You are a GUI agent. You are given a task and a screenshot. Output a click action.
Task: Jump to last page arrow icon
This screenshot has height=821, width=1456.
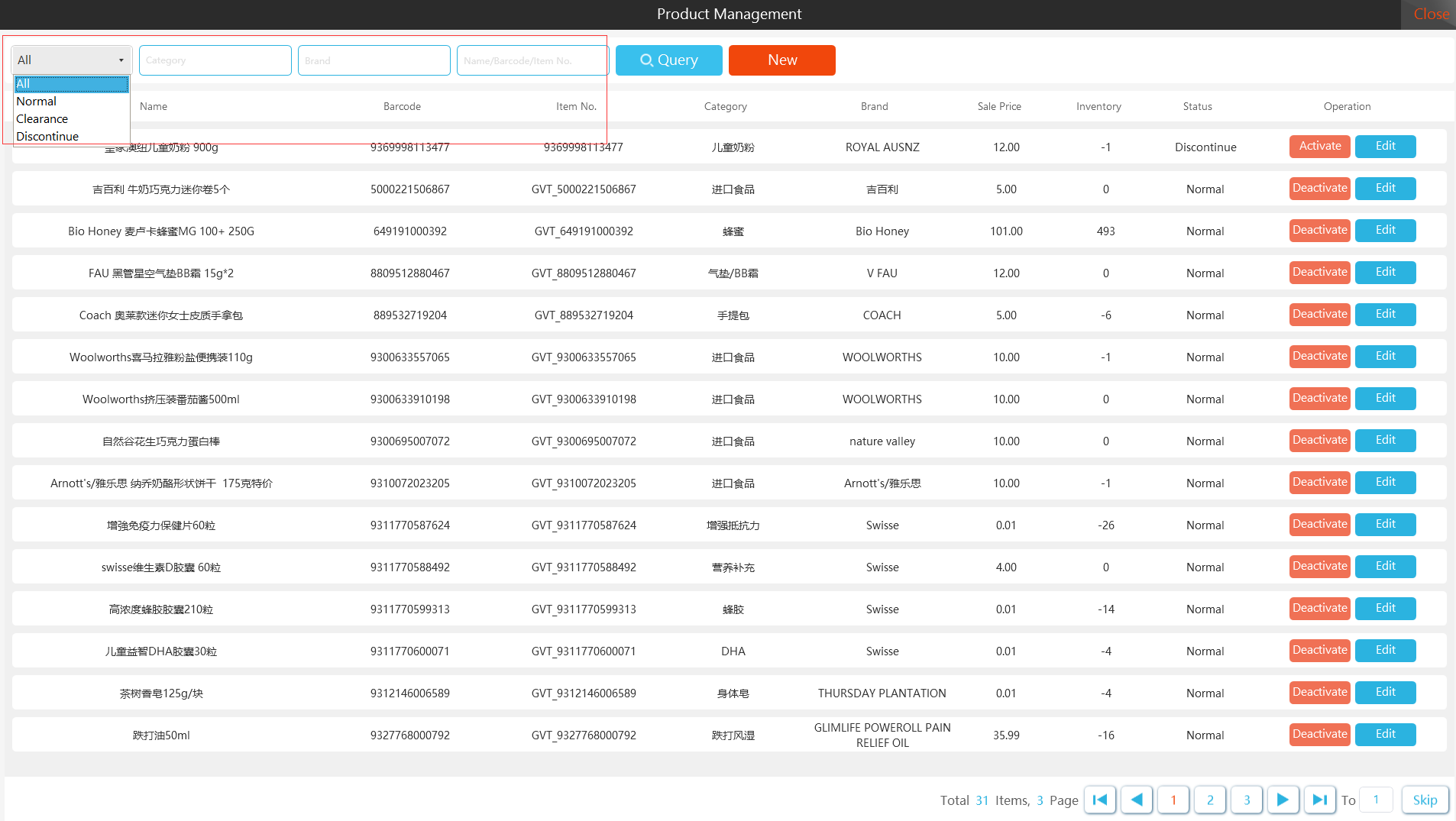pos(1319,800)
